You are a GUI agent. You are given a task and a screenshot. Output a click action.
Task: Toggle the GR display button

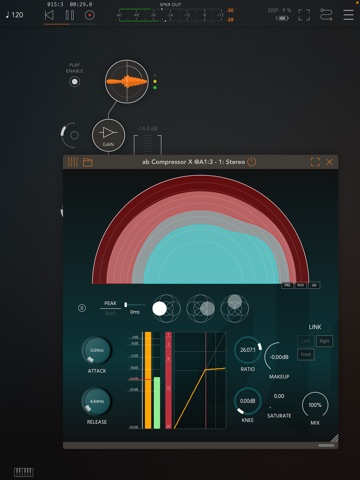pyautogui.click(x=314, y=285)
